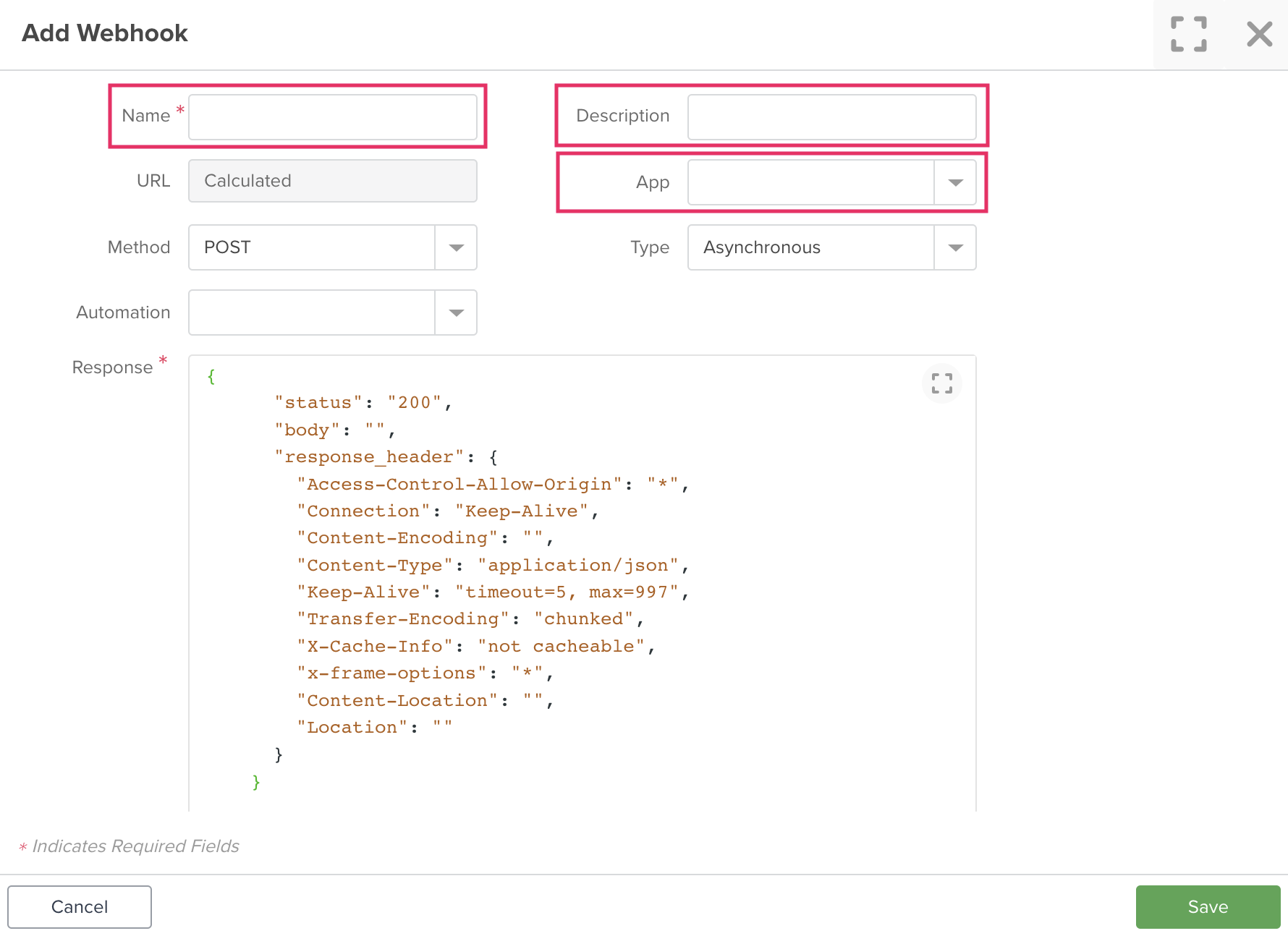Click the Name field label
Image resolution: width=1288 pixels, height=936 pixels.
pyautogui.click(x=145, y=116)
